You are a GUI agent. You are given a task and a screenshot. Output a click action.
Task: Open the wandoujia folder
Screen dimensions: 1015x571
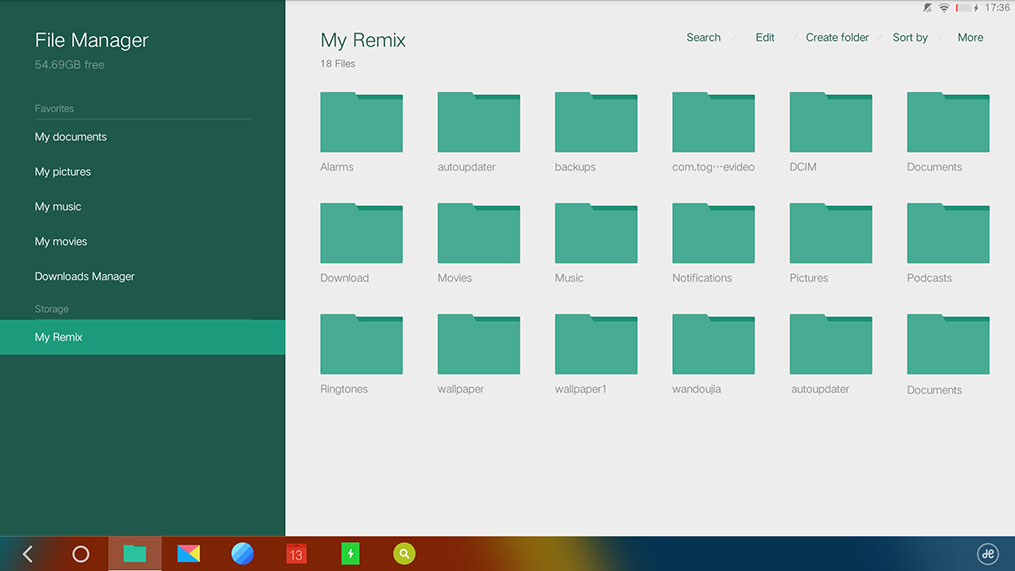point(713,344)
